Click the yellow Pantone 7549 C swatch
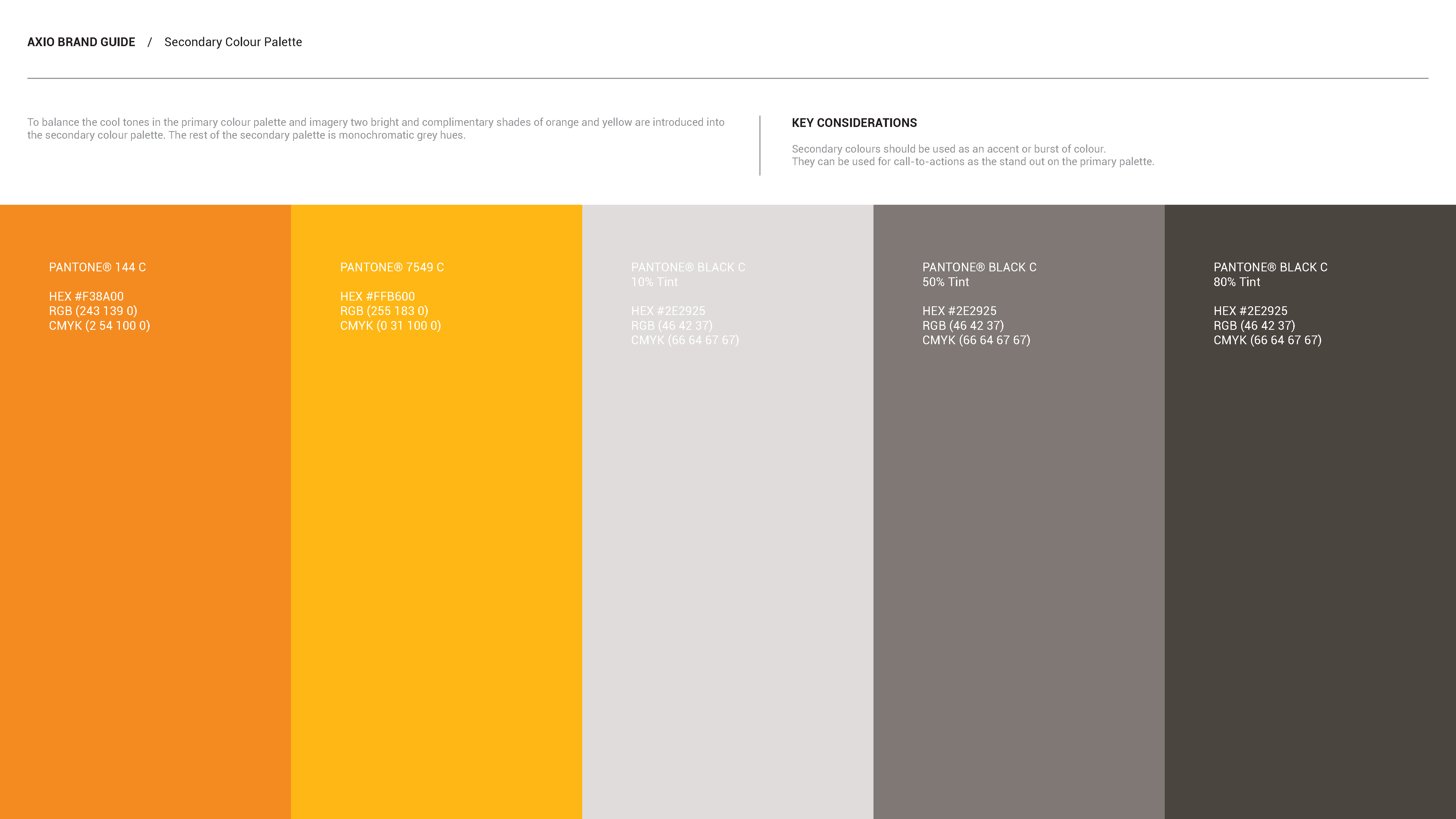Viewport: 1456px width, 819px height. 436,512
